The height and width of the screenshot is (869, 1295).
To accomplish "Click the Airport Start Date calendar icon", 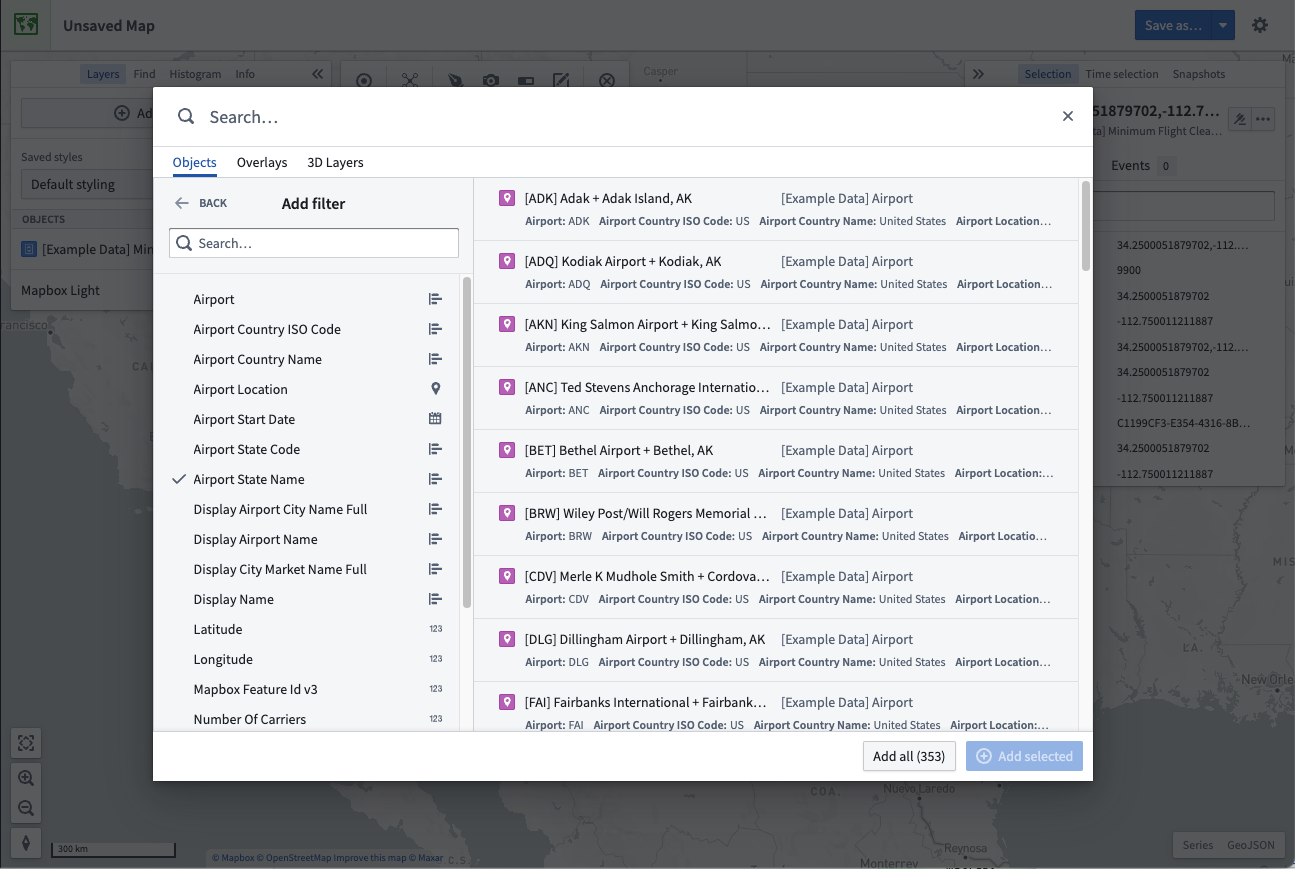I will (x=435, y=419).
